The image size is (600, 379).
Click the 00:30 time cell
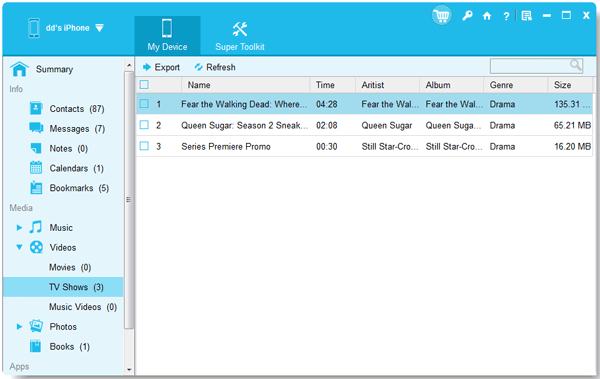(x=327, y=147)
